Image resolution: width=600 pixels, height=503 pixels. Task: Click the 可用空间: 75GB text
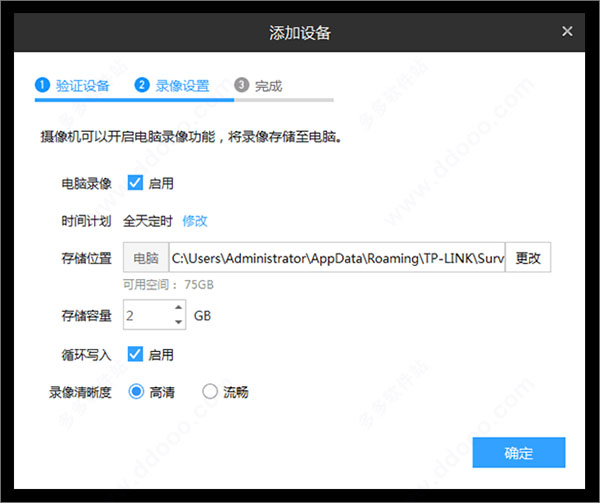click(x=168, y=285)
